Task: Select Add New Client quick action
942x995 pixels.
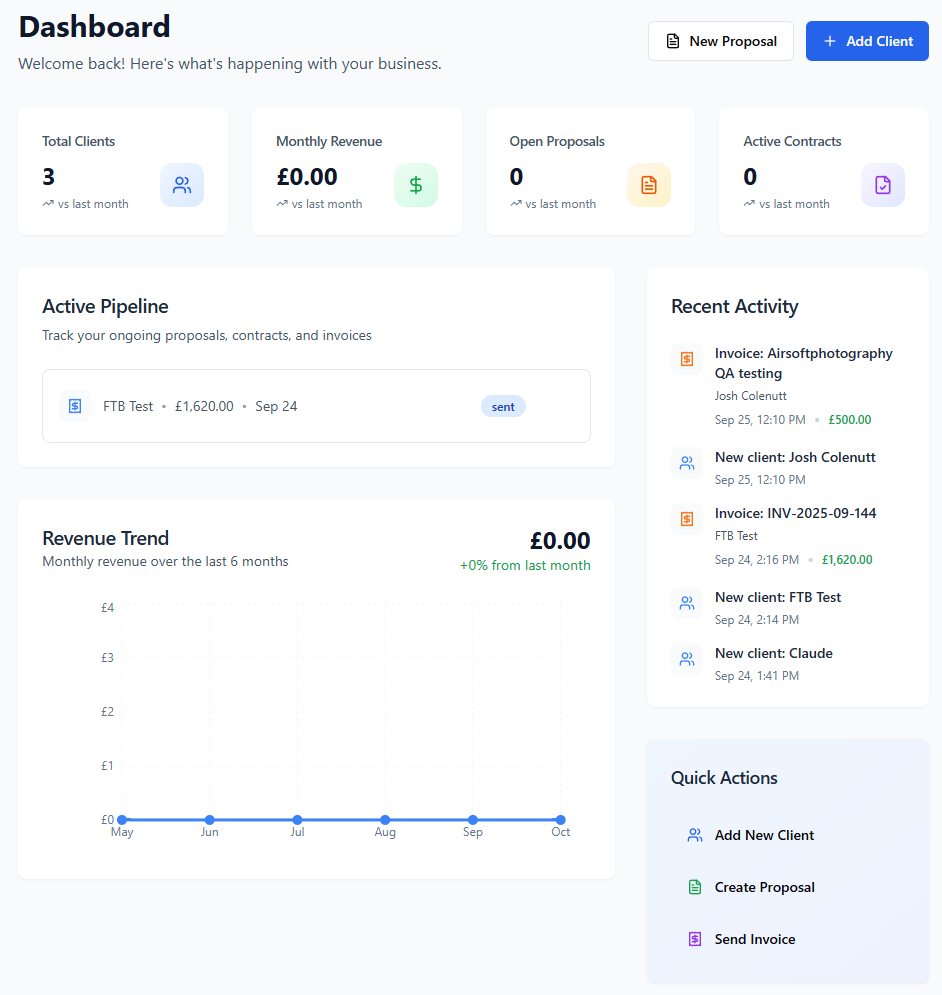Action: tap(764, 835)
